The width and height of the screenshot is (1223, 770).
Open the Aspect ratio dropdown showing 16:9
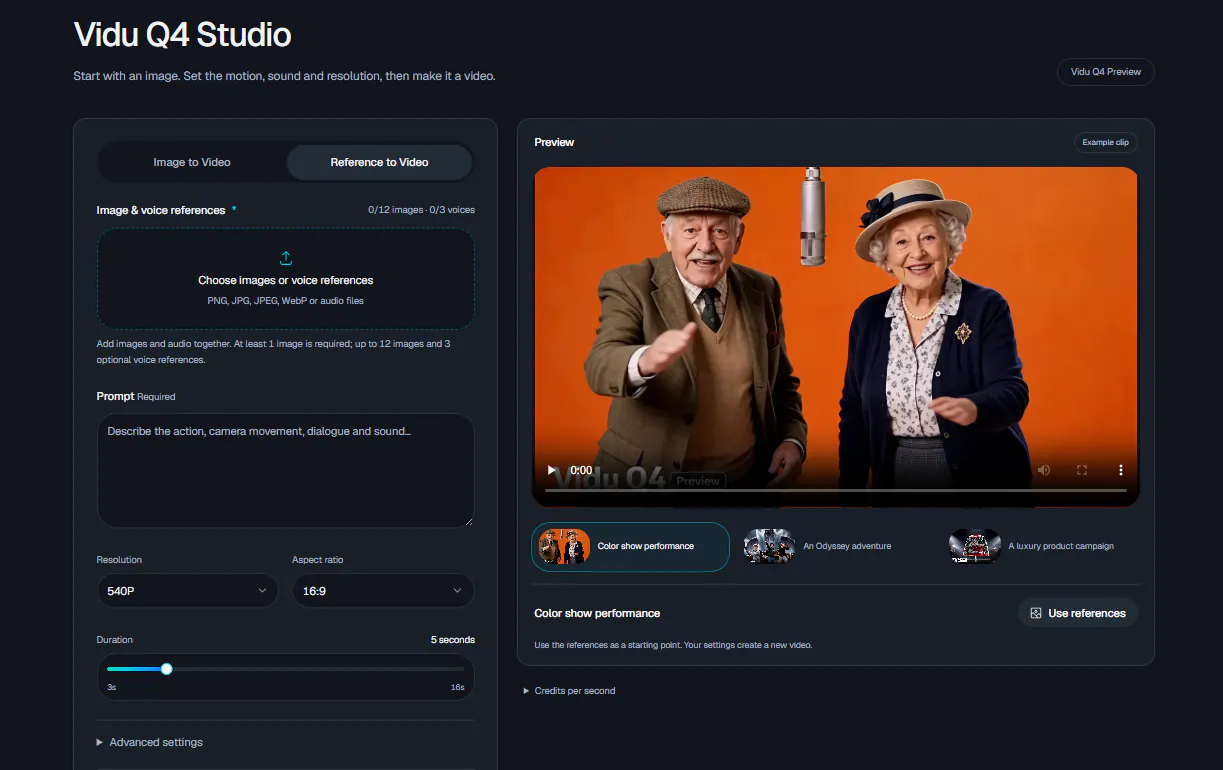(383, 591)
